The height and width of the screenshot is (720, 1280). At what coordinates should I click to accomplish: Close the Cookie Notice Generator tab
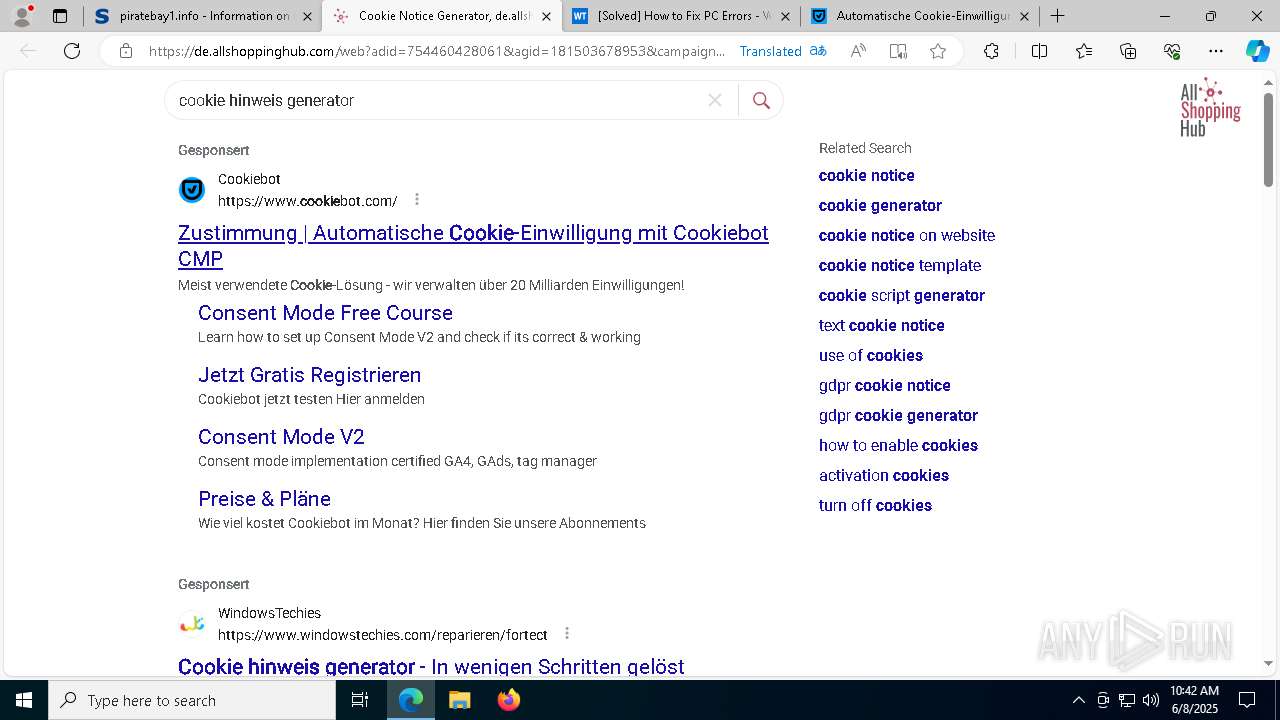[546, 16]
